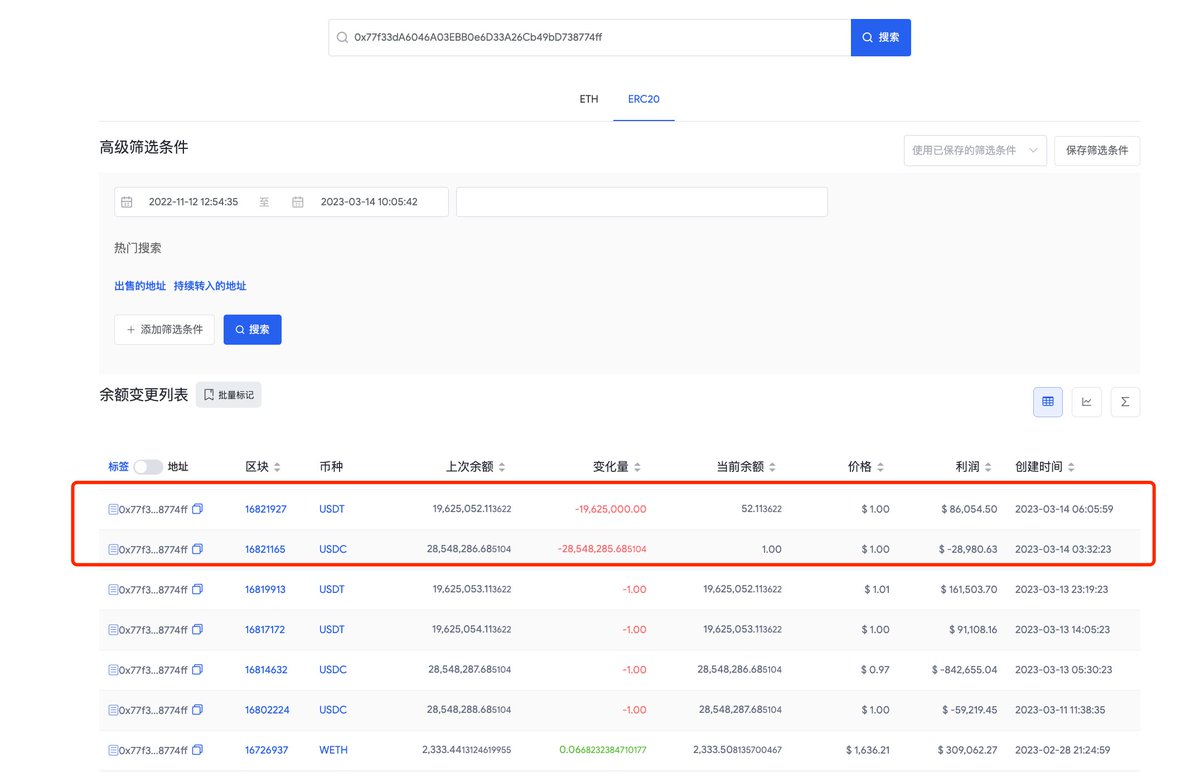Click the label icon in block 16726937 row

(113, 749)
